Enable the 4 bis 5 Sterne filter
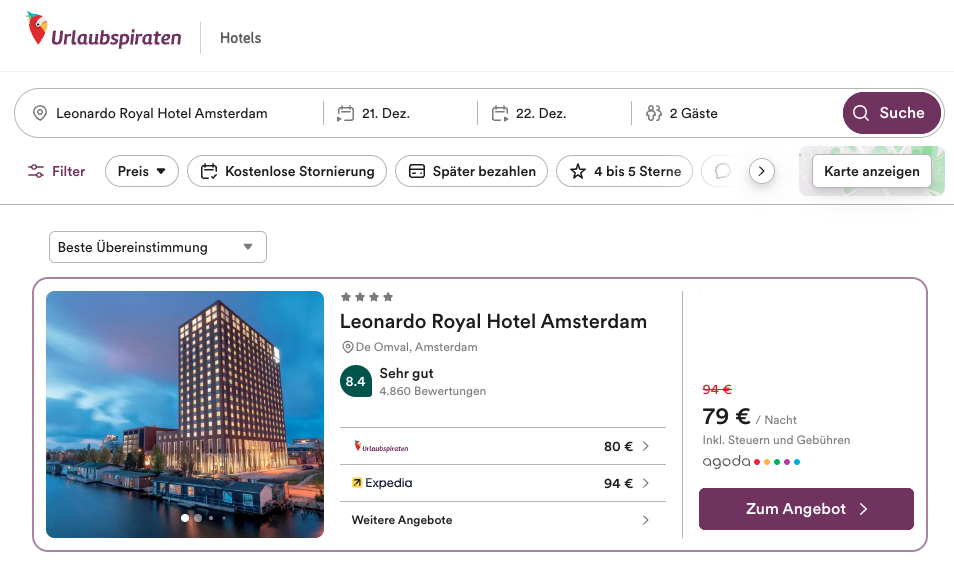Screen dimensions: 954x570 [625, 171]
